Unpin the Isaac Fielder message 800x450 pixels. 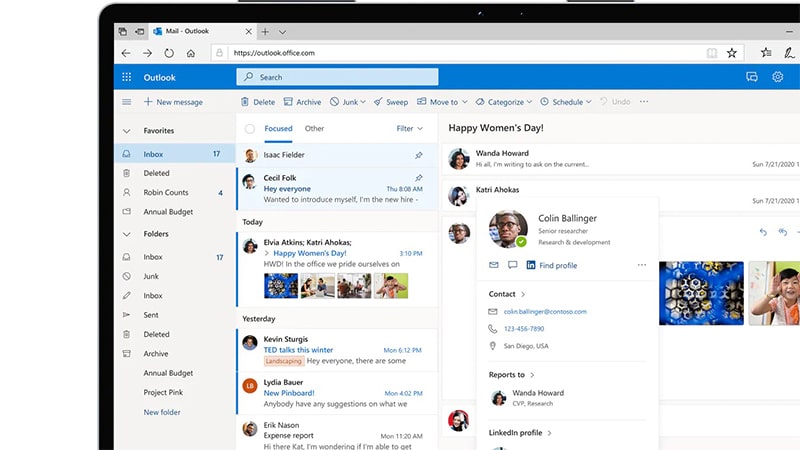click(418, 155)
